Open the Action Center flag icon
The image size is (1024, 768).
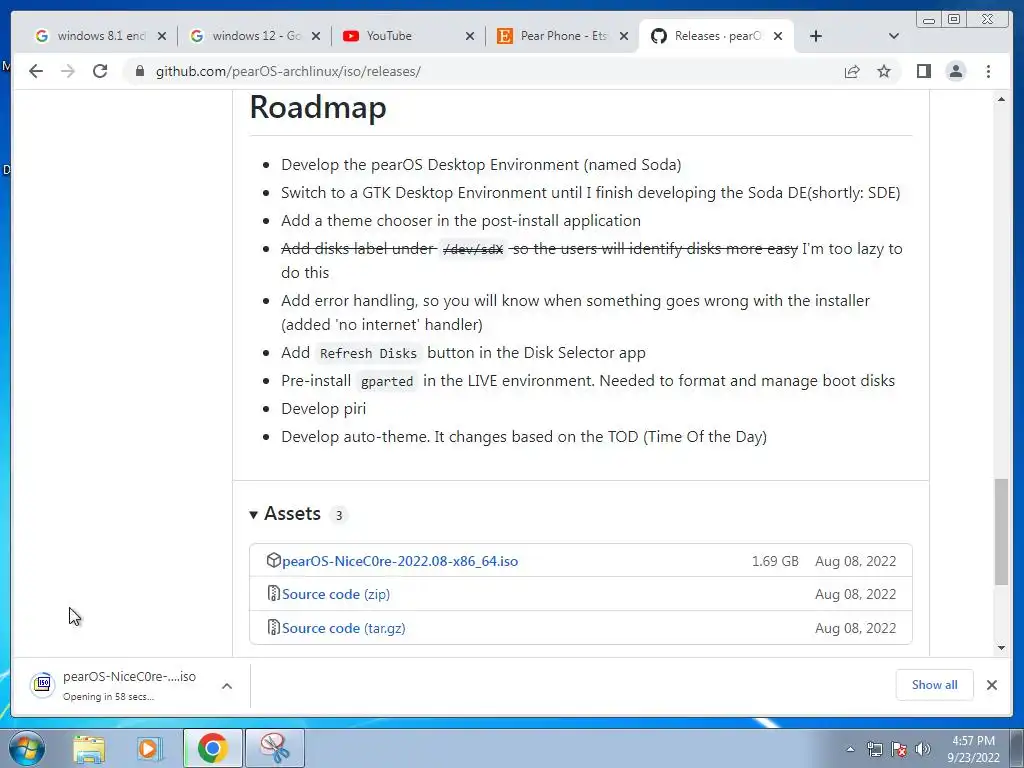click(899, 749)
